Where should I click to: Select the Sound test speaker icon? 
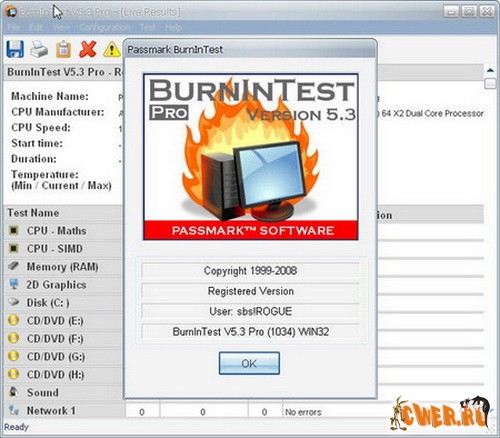13,392
